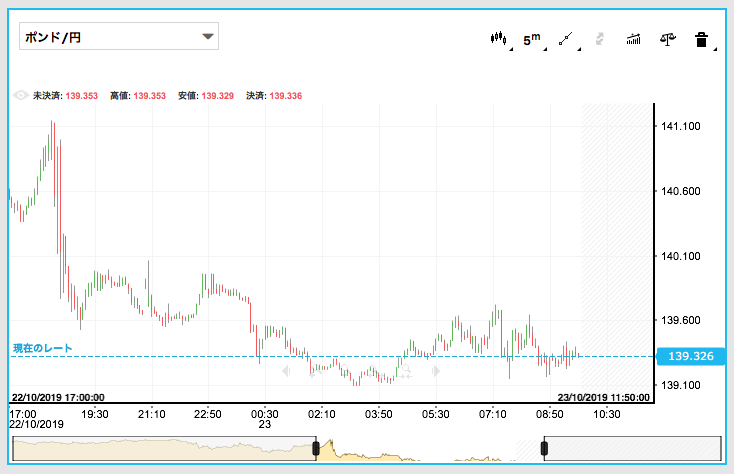Open the candlestick chart type menu
734x474 pixels.
pyautogui.click(x=499, y=39)
